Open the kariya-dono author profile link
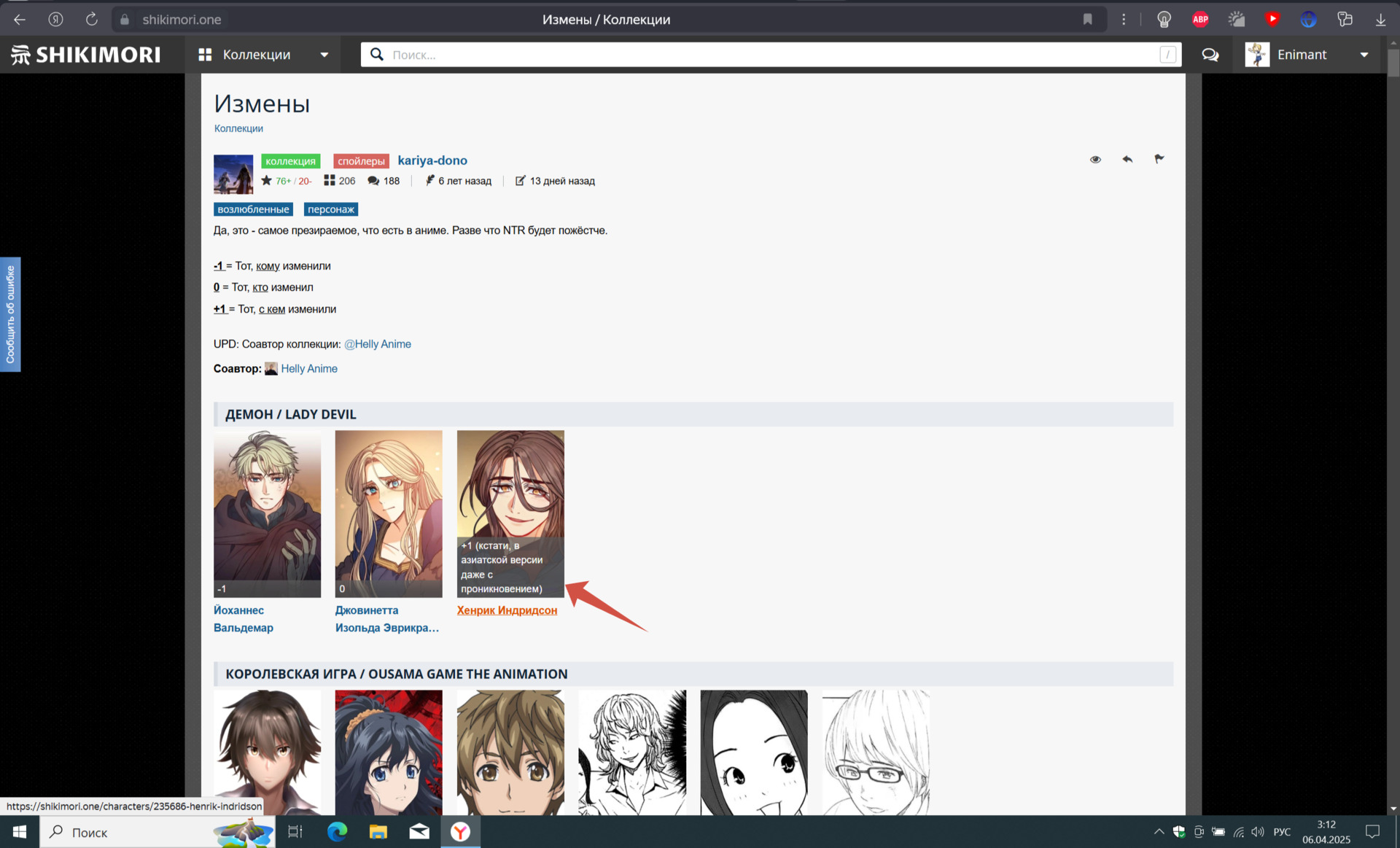 point(432,160)
